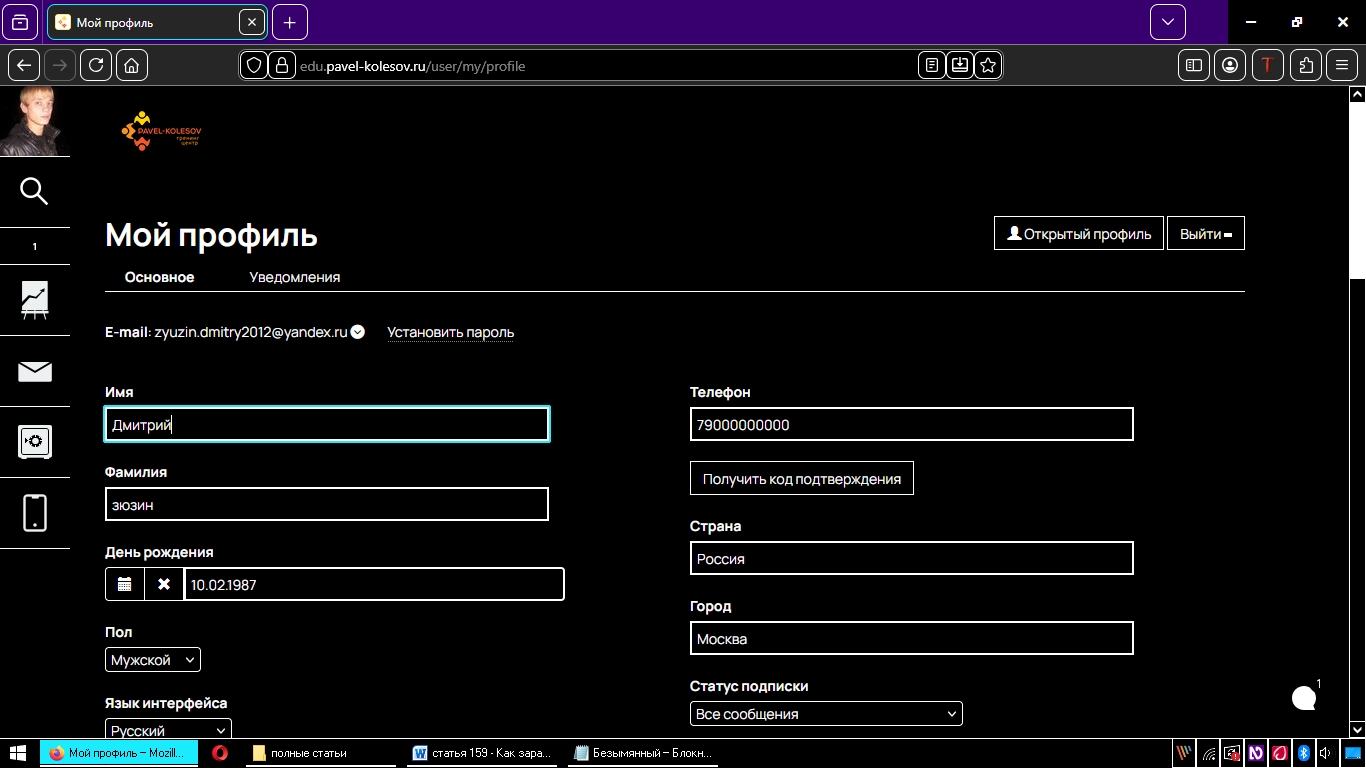Click the Pavel-Kolesov logo

(x=160, y=130)
